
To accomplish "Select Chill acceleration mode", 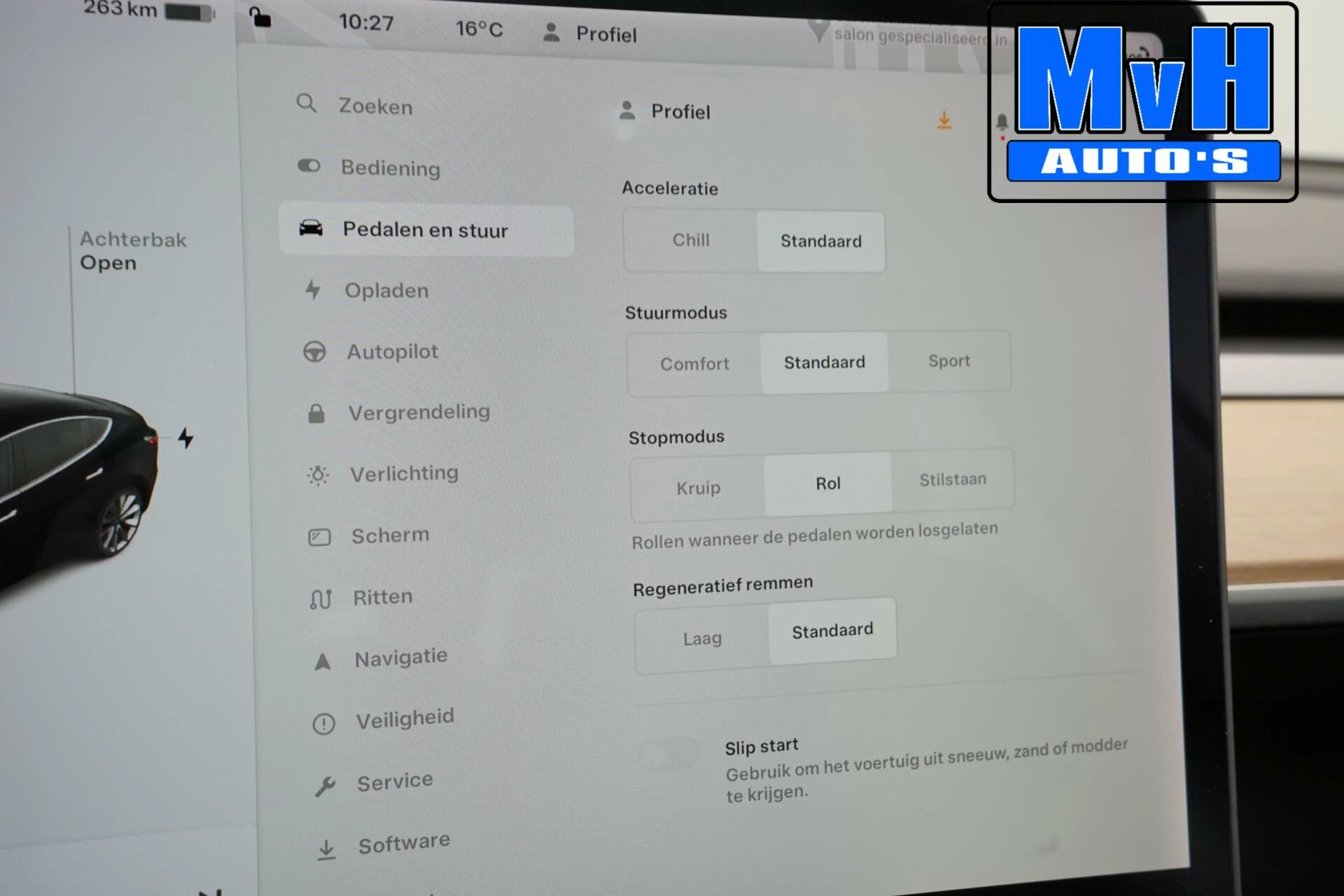I will pyautogui.click(x=693, y=240).
